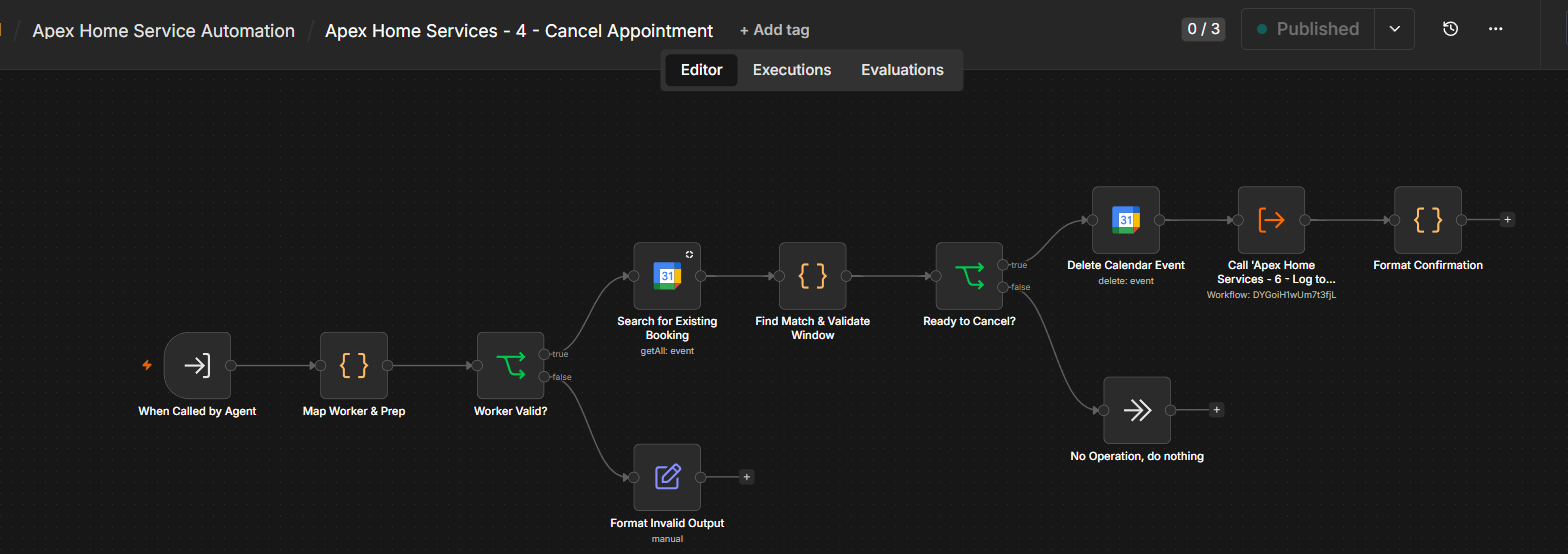This screenshot has width=1568, height=554.
Task: Select the Delete Calendar Event node
Action: point(1126,220)
